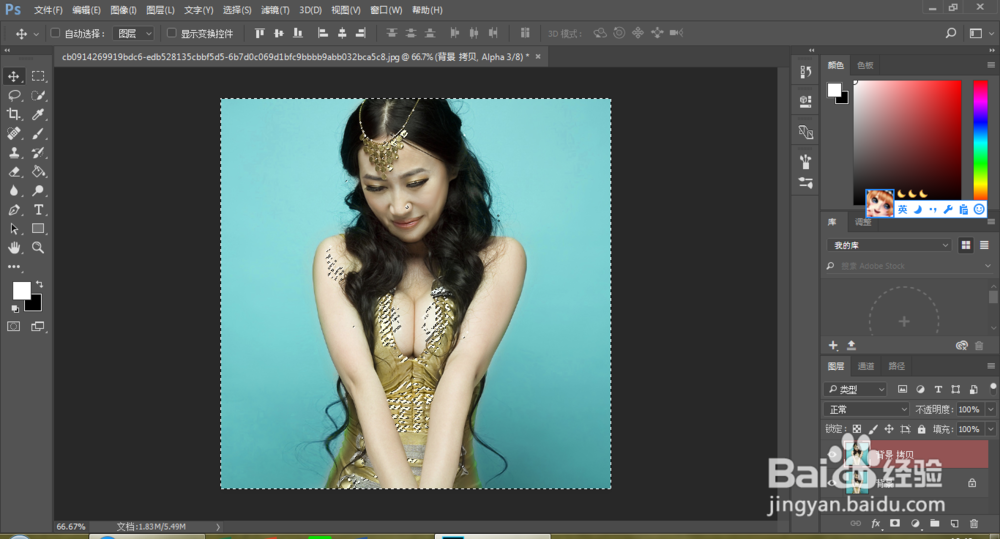Open the 滤镜(T) menu
This screenshot has width=1000, height=539.
point(275,10)
